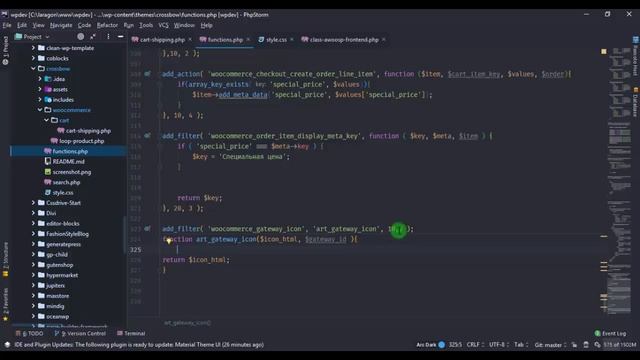640x360 pixels.
Task: Collapse the woocommerce folder
Action: point(40,110)
